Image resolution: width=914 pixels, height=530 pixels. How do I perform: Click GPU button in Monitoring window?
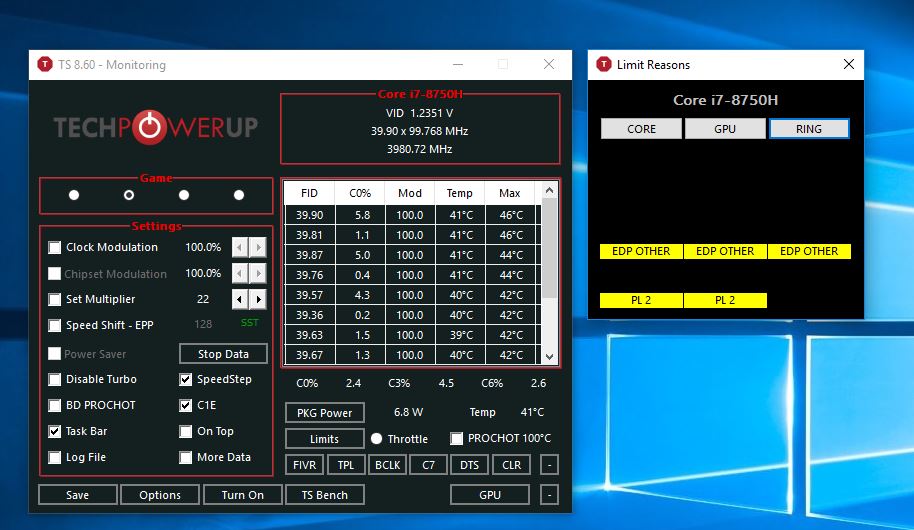pyautogui.click(x=490, y=494)
